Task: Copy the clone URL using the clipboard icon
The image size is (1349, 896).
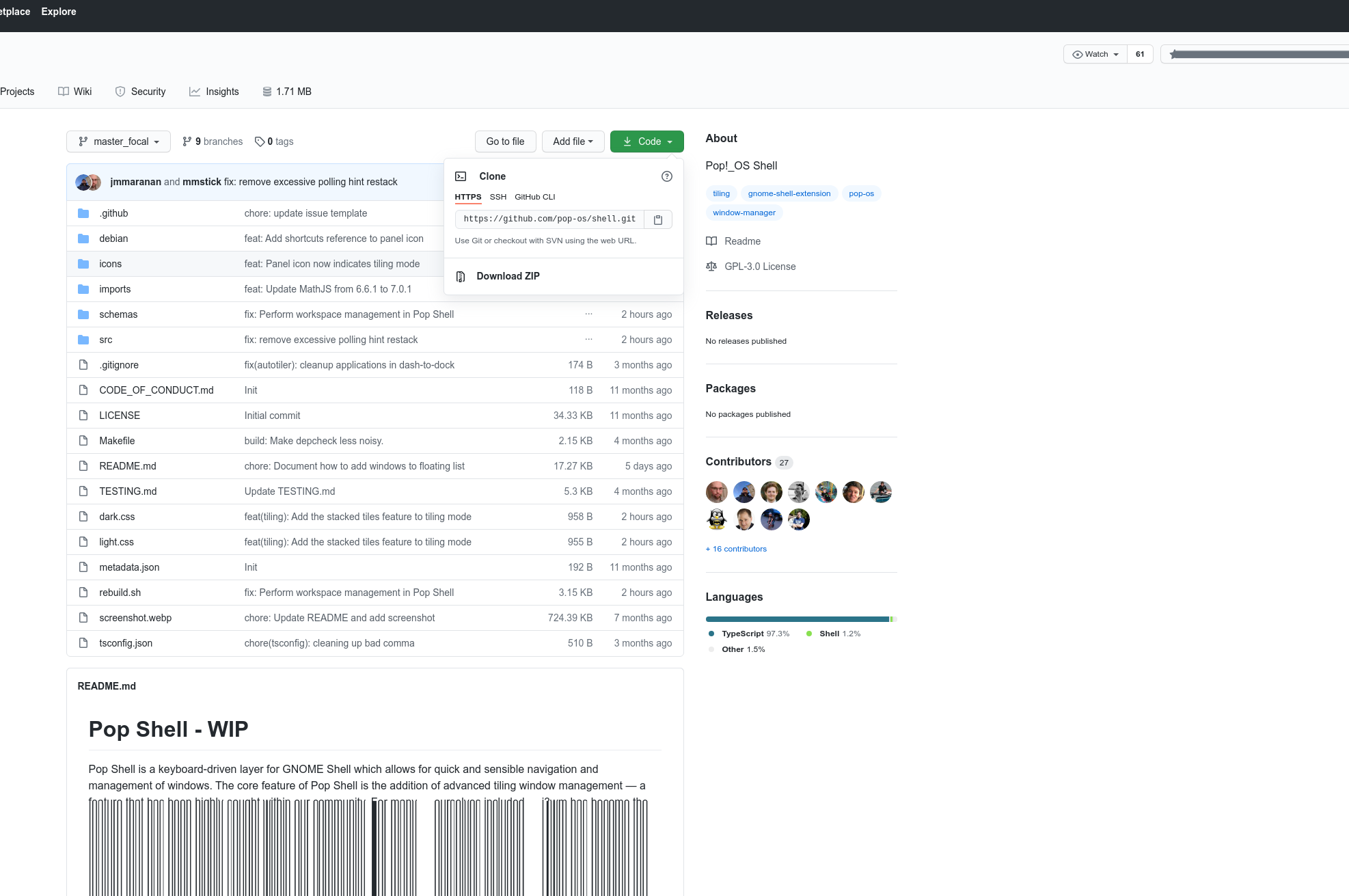Action: click(x=657, y=219)
